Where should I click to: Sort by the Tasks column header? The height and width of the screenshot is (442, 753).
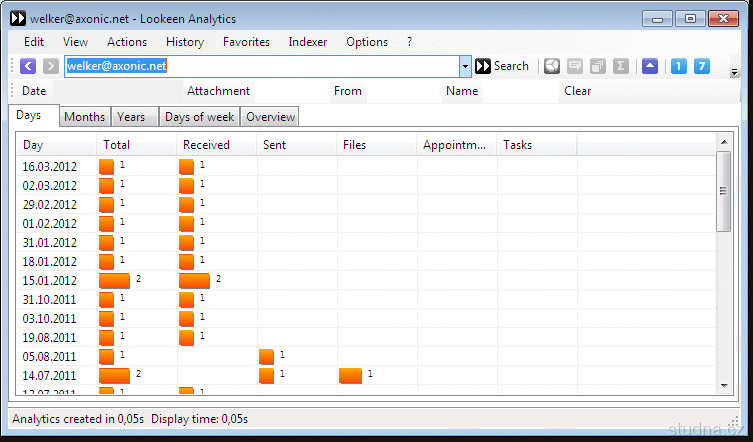click(x=537, y=145)
